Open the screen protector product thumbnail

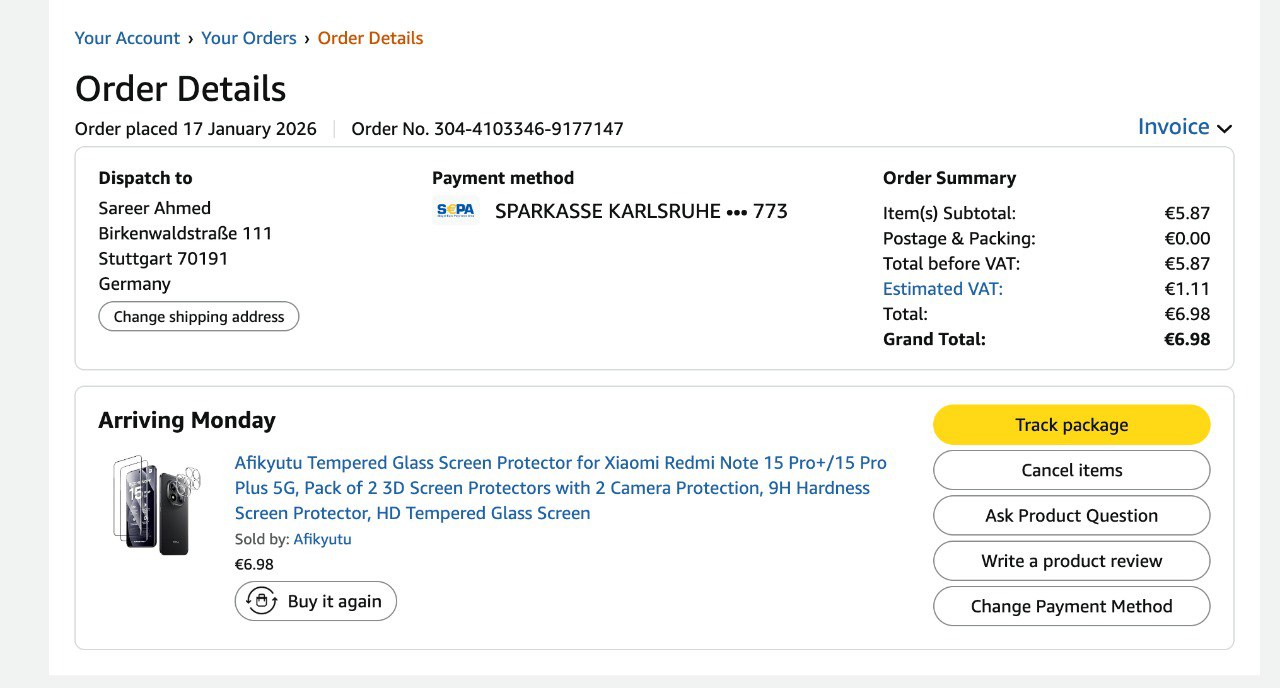tap(157, 505)
